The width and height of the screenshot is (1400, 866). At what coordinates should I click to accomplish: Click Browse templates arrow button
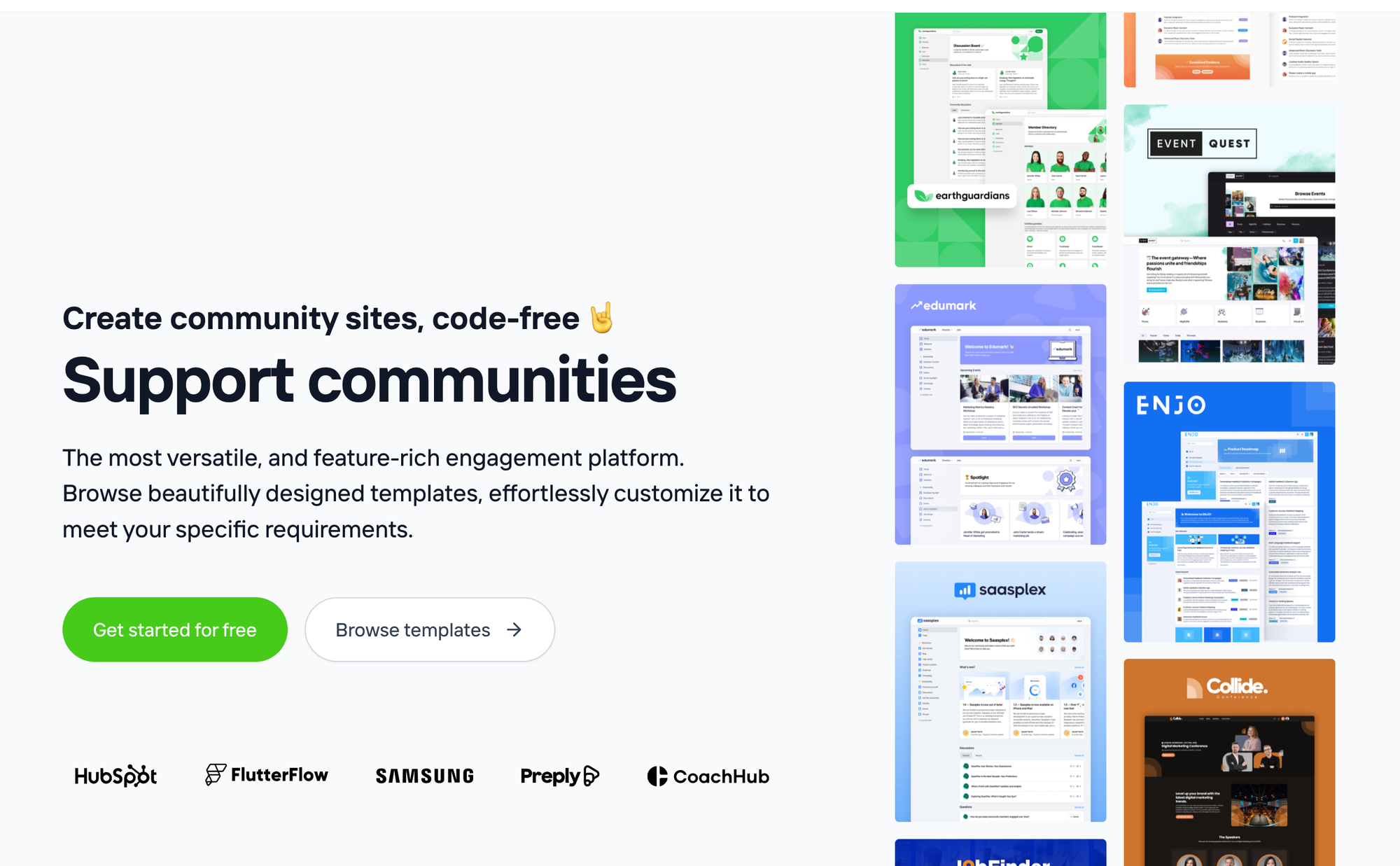(x=516, y=629)
